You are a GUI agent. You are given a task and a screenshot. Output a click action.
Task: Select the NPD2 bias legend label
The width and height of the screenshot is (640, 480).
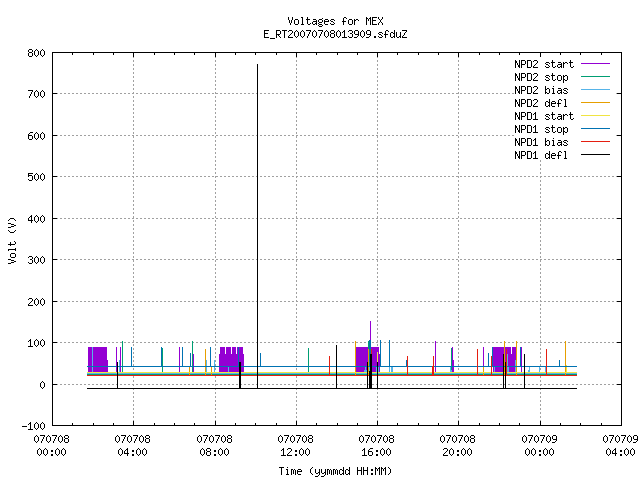click(x=541, y=90)
